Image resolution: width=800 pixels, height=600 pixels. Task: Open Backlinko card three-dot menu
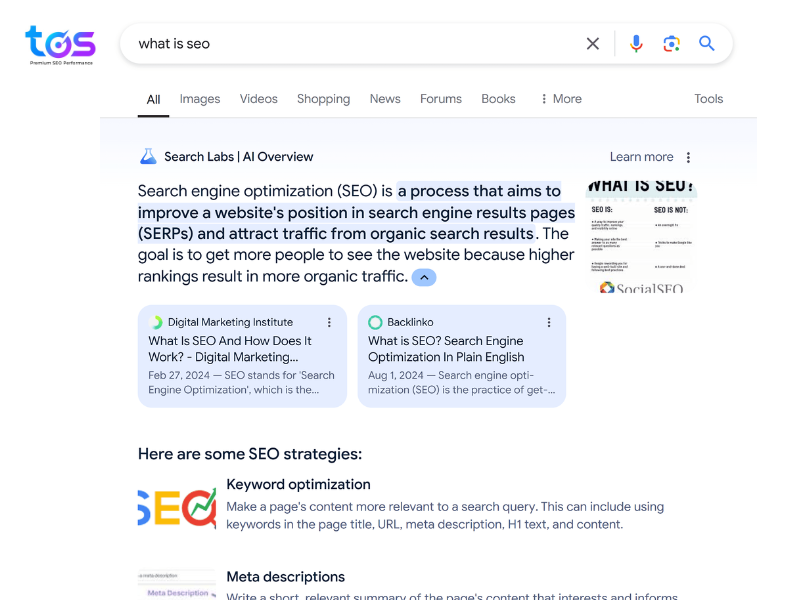pos(549,322)
